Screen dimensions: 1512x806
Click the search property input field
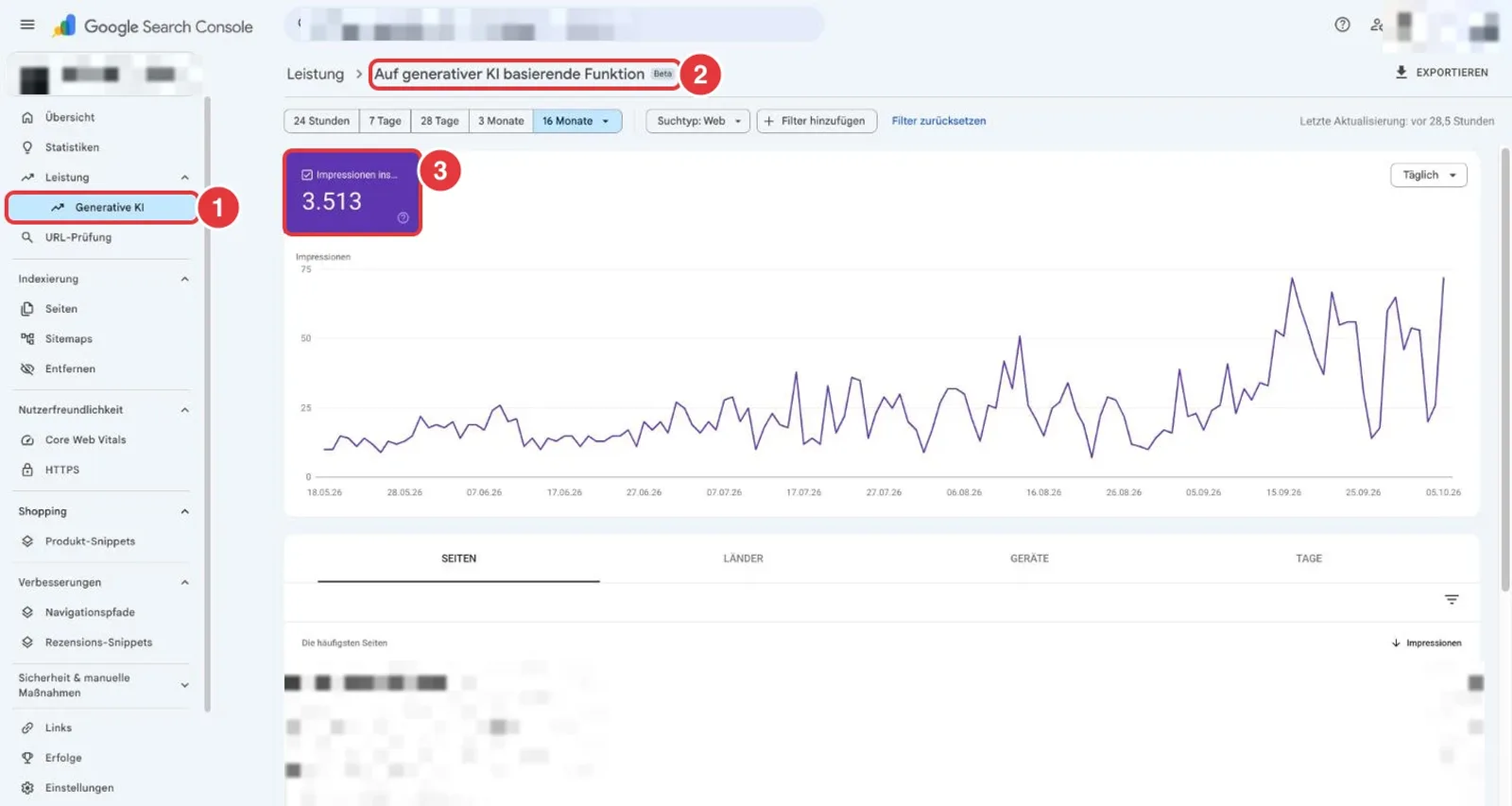click(x=555, y=25)
